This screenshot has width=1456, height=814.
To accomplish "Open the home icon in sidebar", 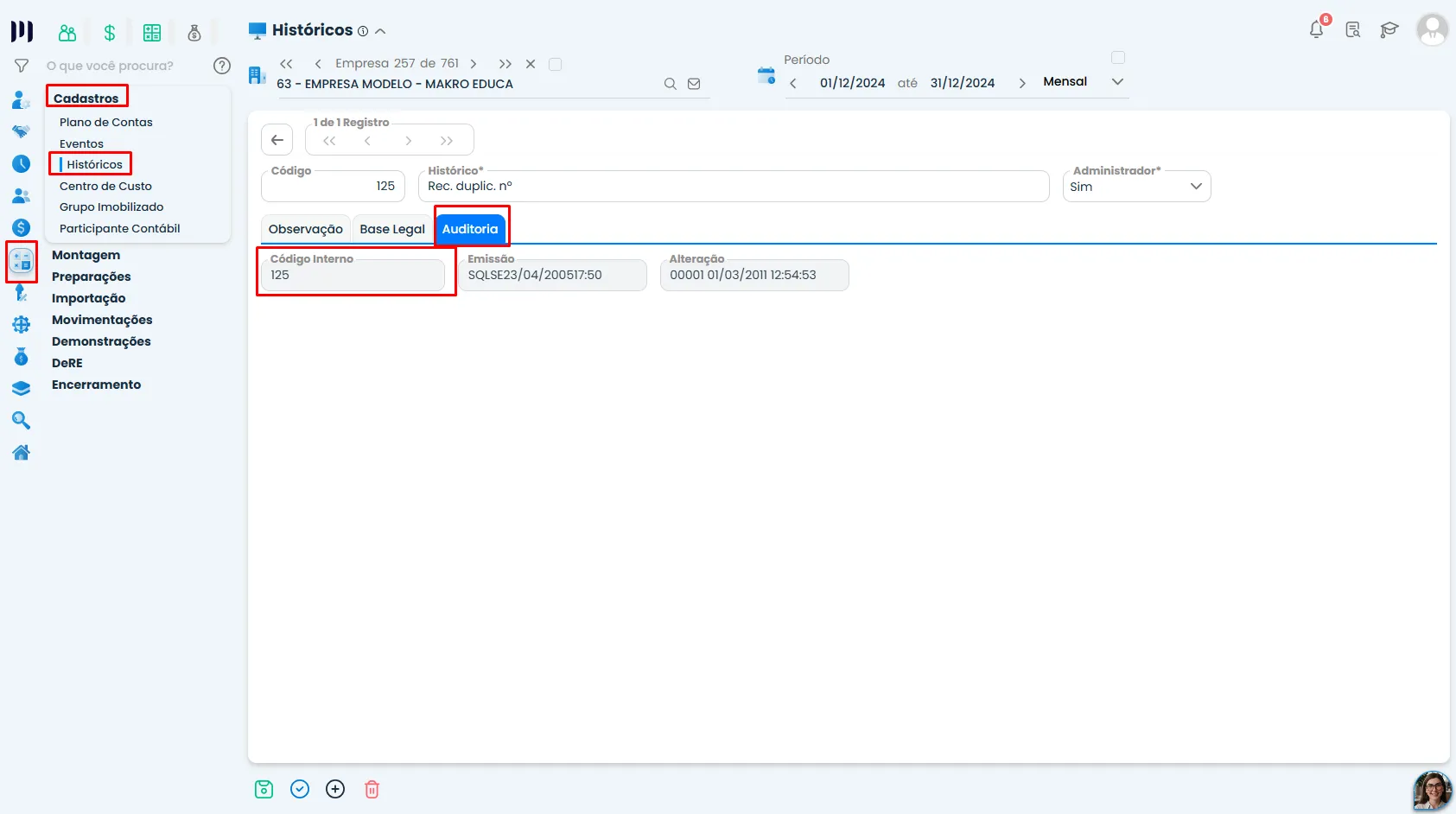I will (22, 452).
